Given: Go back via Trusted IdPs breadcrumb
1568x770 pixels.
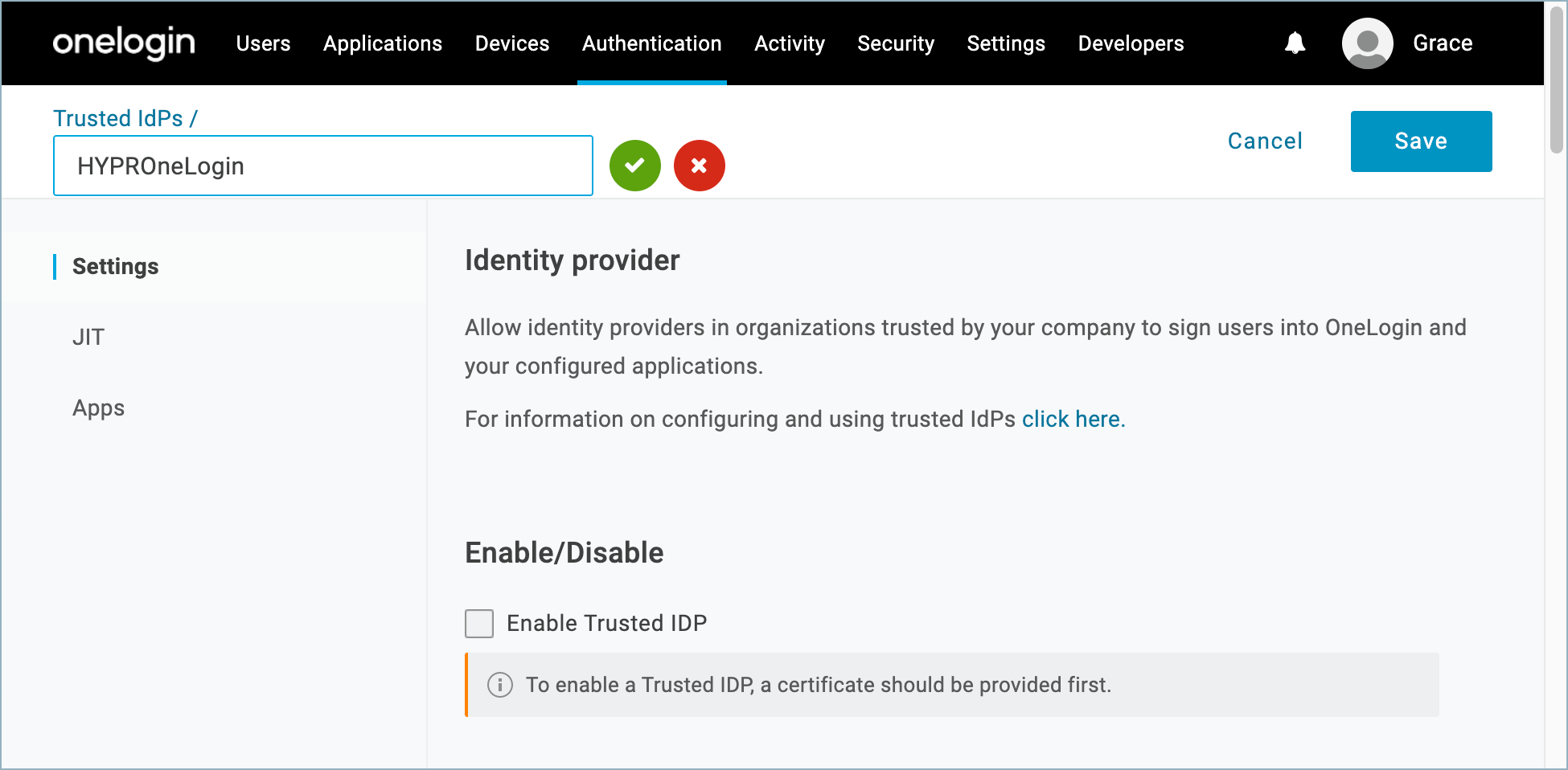Looking at the screenshot, I should click(x=118, y=118).
